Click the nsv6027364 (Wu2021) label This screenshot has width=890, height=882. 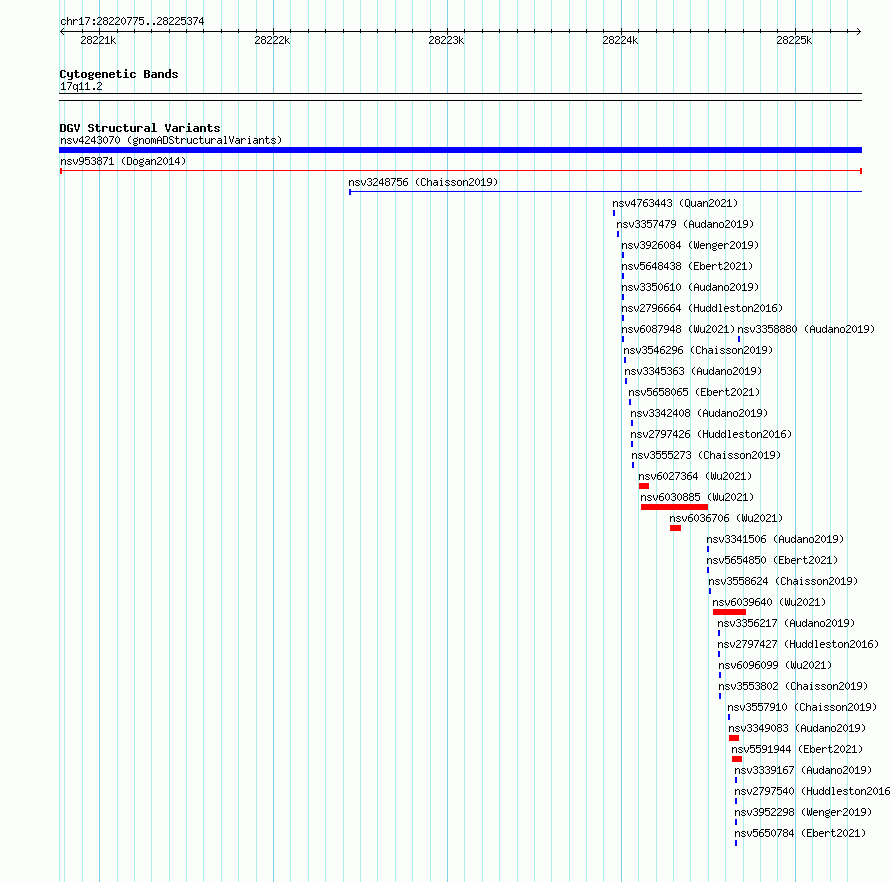coord(695,476)
